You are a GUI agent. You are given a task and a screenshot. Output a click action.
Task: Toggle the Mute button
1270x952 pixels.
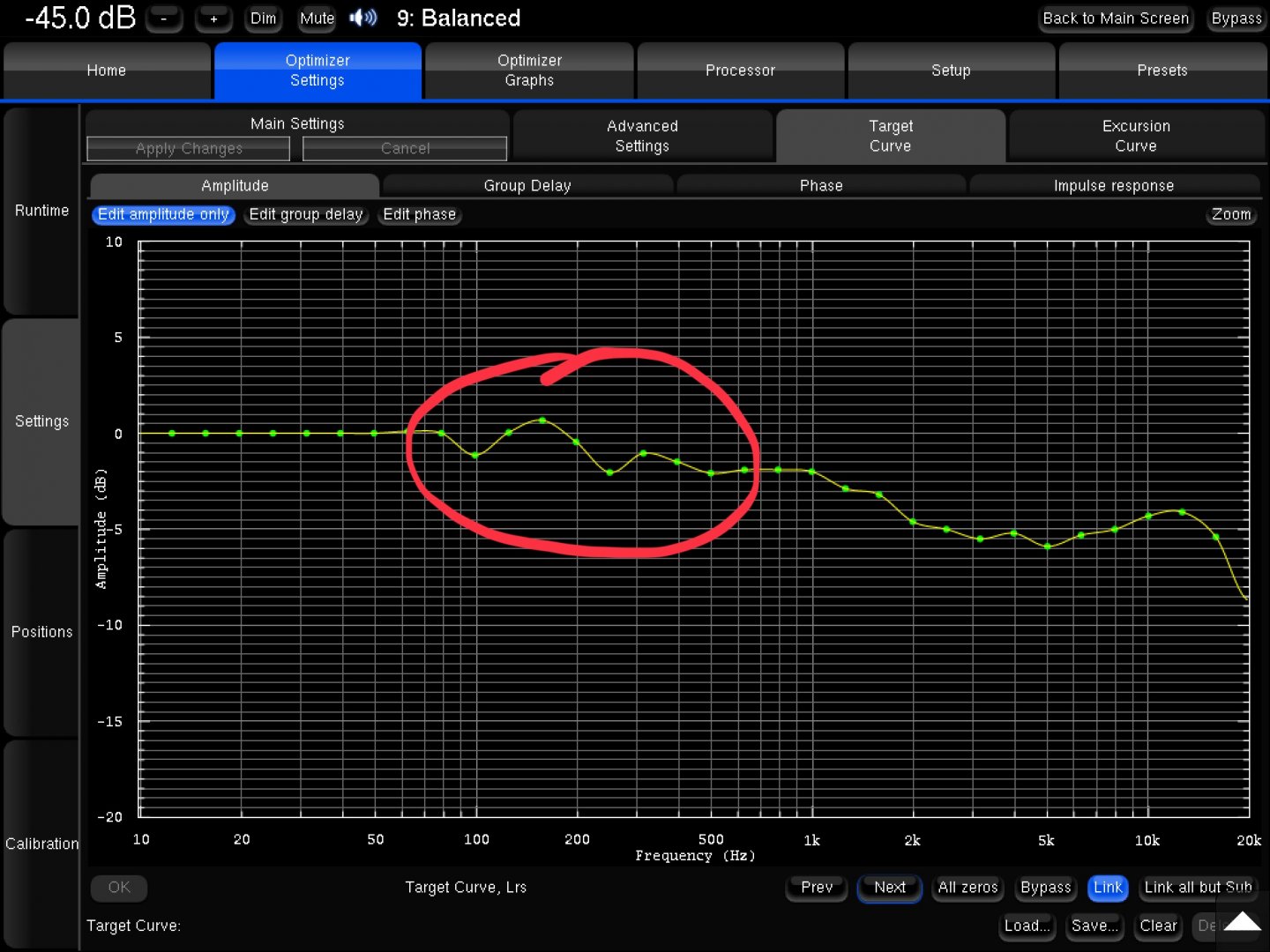tap(317, 19)
